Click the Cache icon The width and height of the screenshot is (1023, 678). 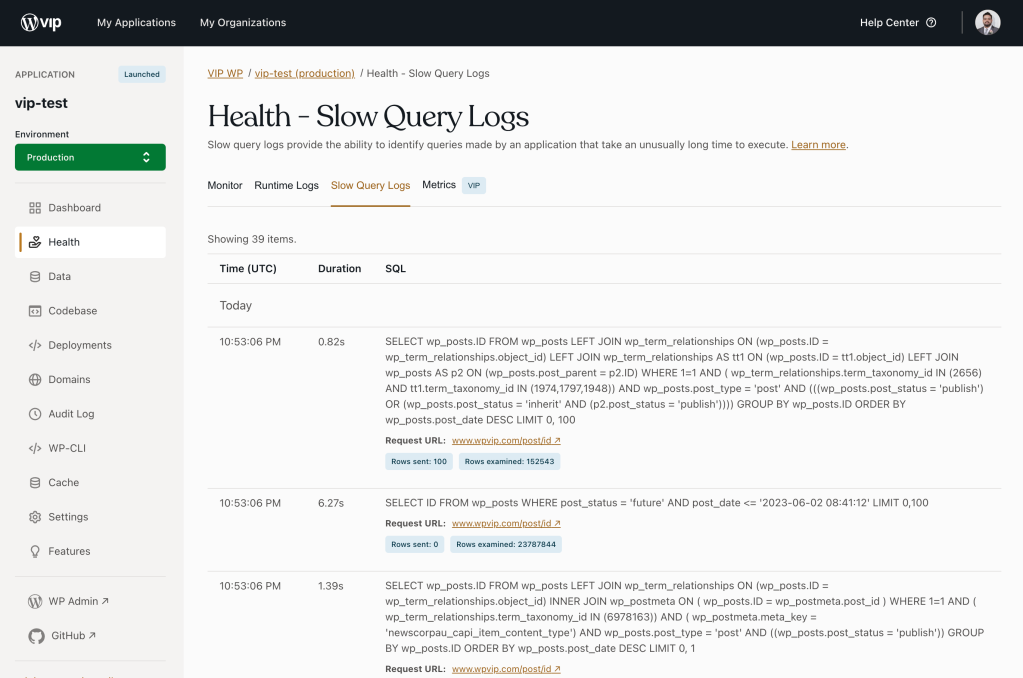click(x=35, y=483)
